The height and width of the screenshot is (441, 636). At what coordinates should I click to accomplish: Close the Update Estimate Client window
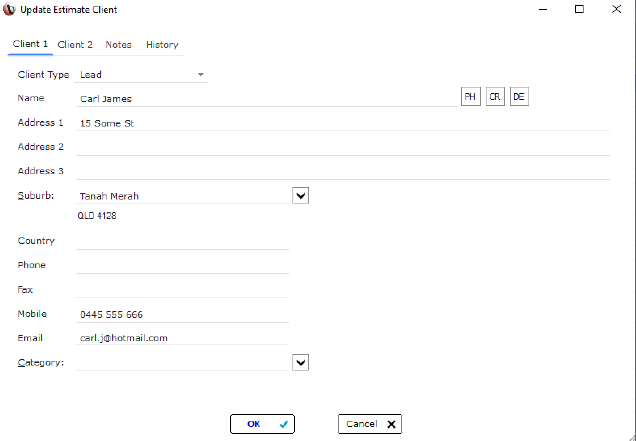click(x=617, y=9)
